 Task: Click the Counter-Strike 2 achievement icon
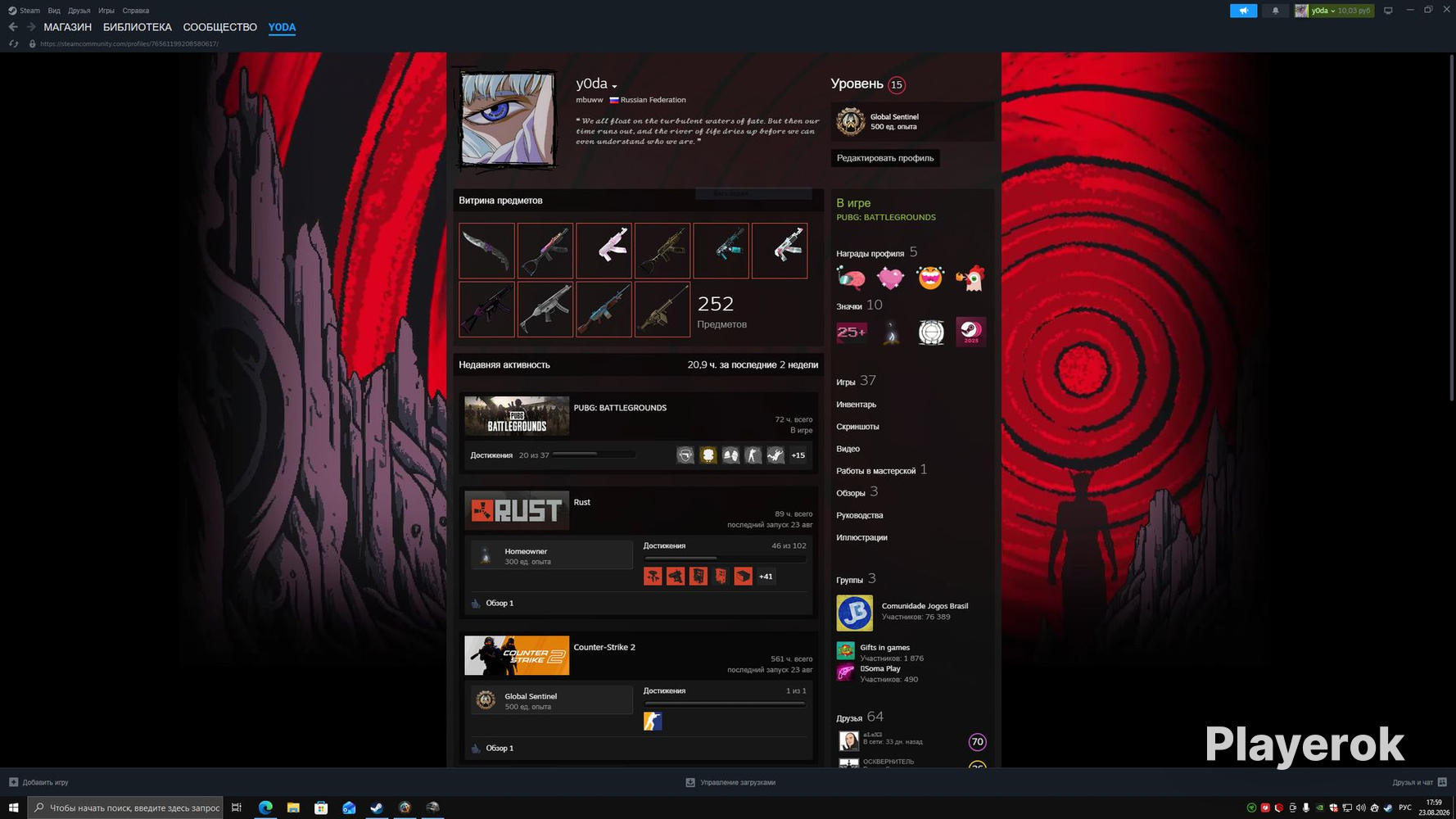tap(653, 722)
